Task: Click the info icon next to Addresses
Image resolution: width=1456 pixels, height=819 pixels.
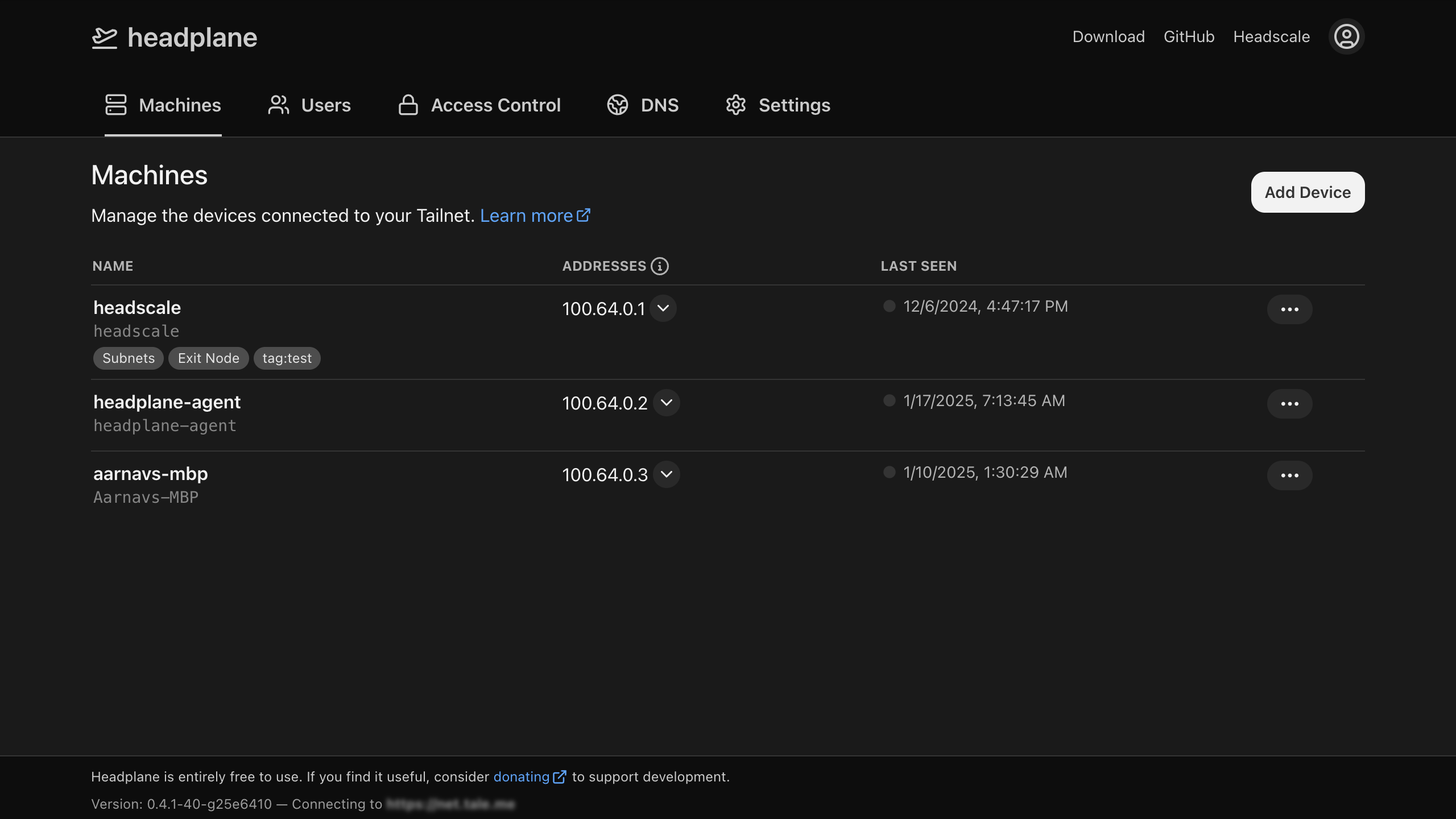Action: coord(660,266)
